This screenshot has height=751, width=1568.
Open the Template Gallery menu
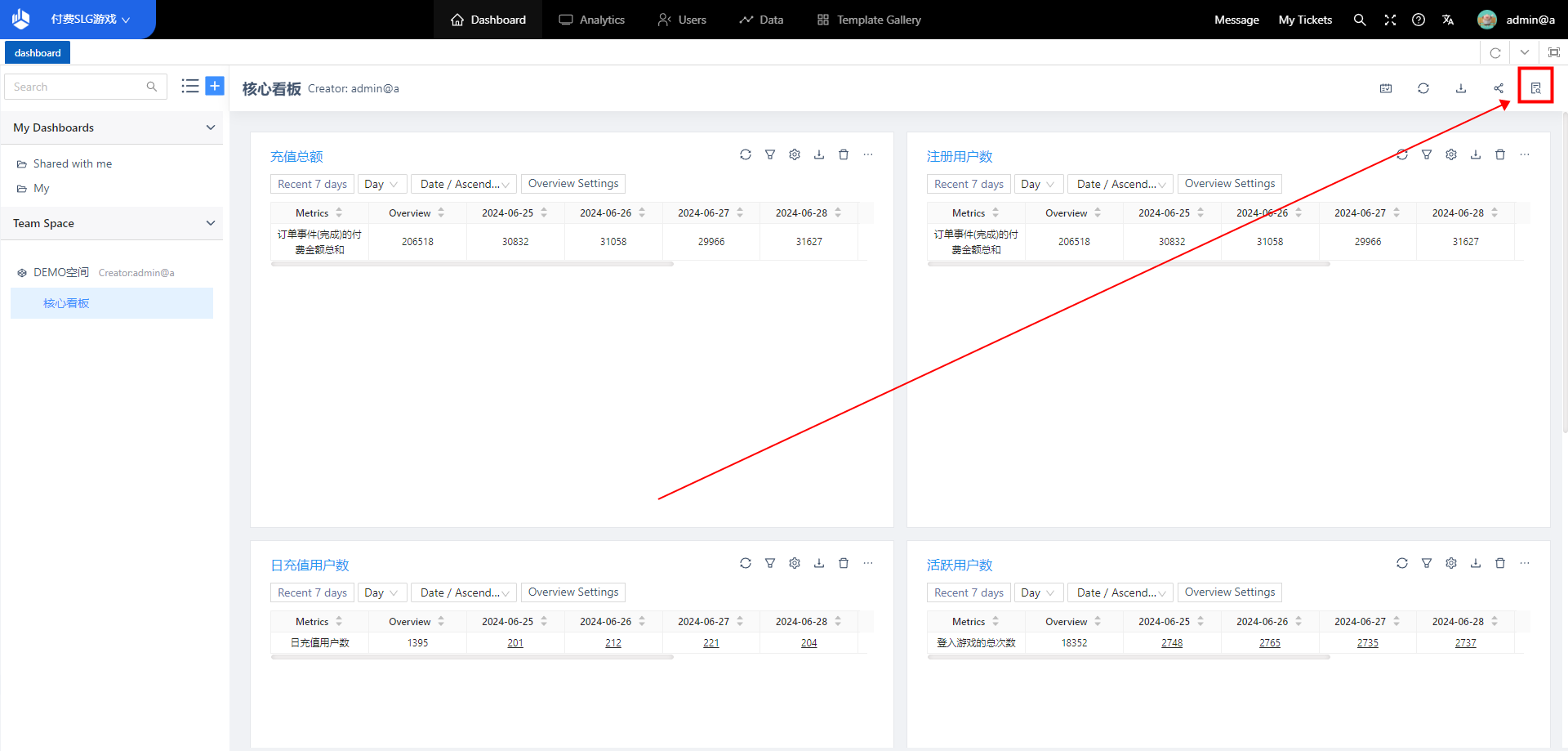[869, 20]
